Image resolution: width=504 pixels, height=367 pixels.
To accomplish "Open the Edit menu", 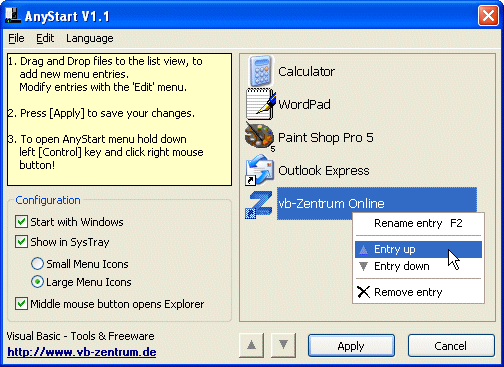I will pos(45,38).
